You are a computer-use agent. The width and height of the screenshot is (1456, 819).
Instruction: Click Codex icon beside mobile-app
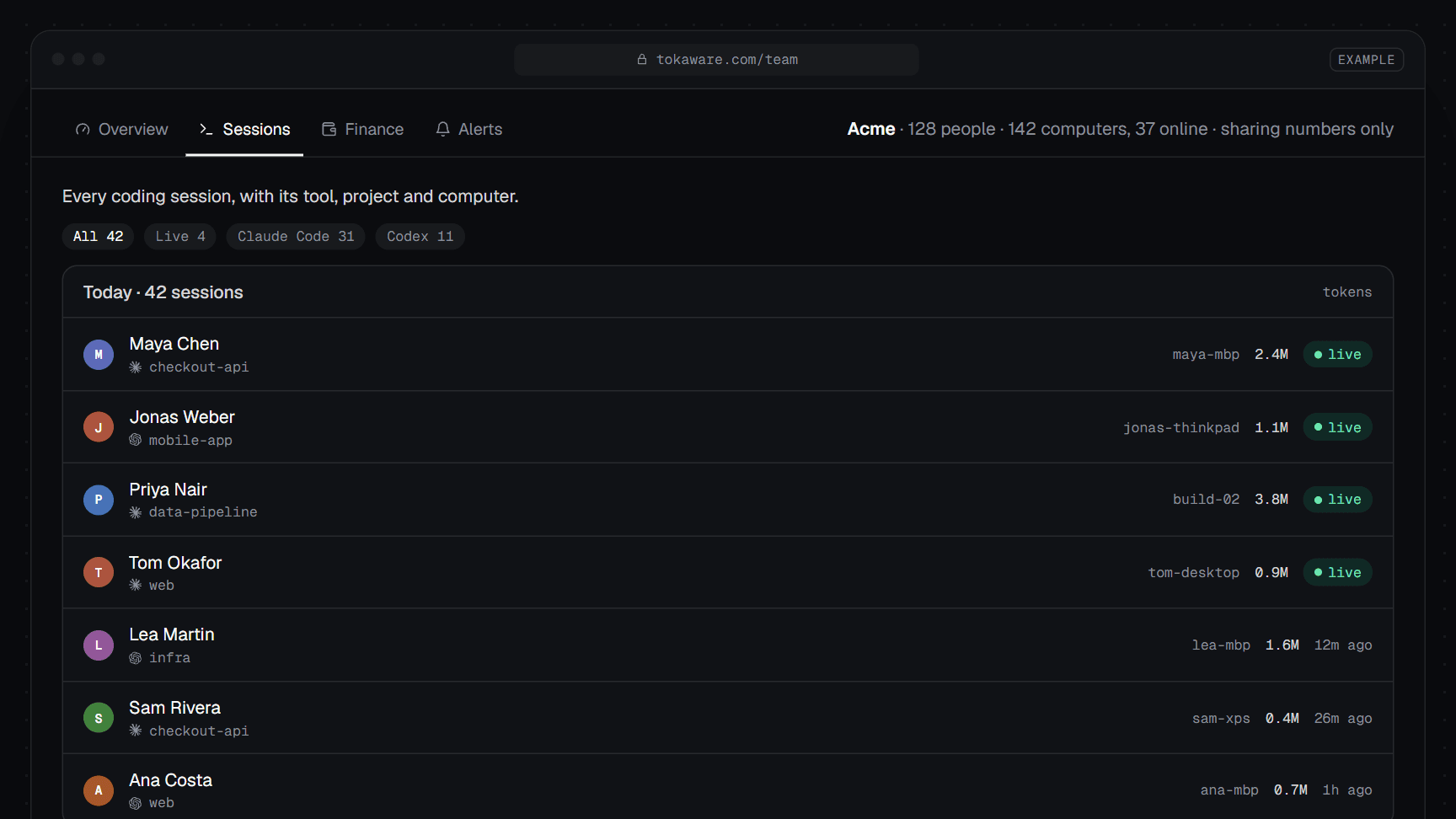pos(136,440)
